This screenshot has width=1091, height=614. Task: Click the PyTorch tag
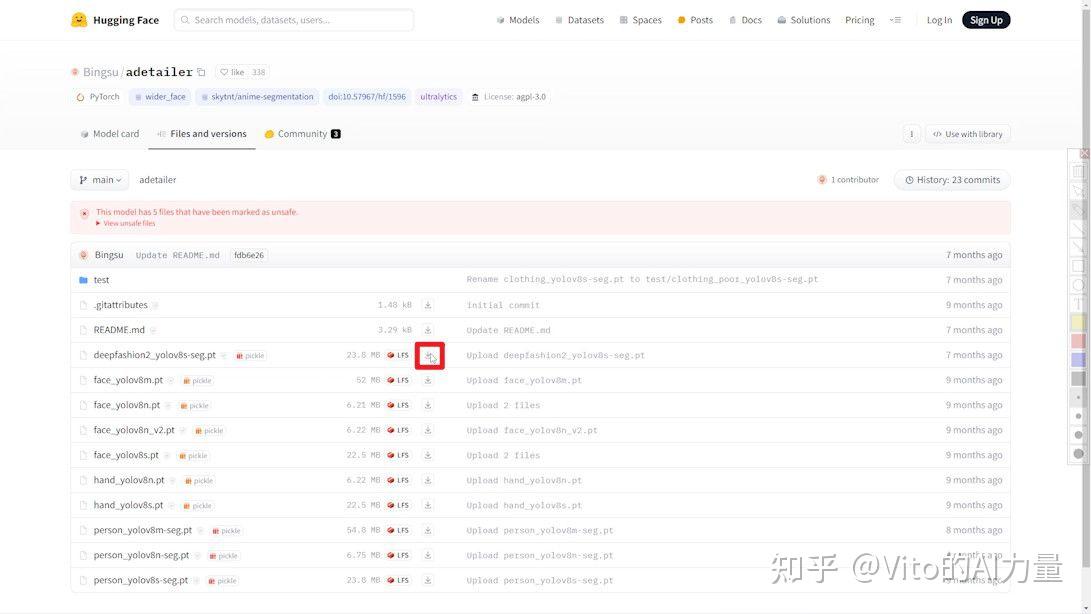pyautogui.click(x=98, y=97)
